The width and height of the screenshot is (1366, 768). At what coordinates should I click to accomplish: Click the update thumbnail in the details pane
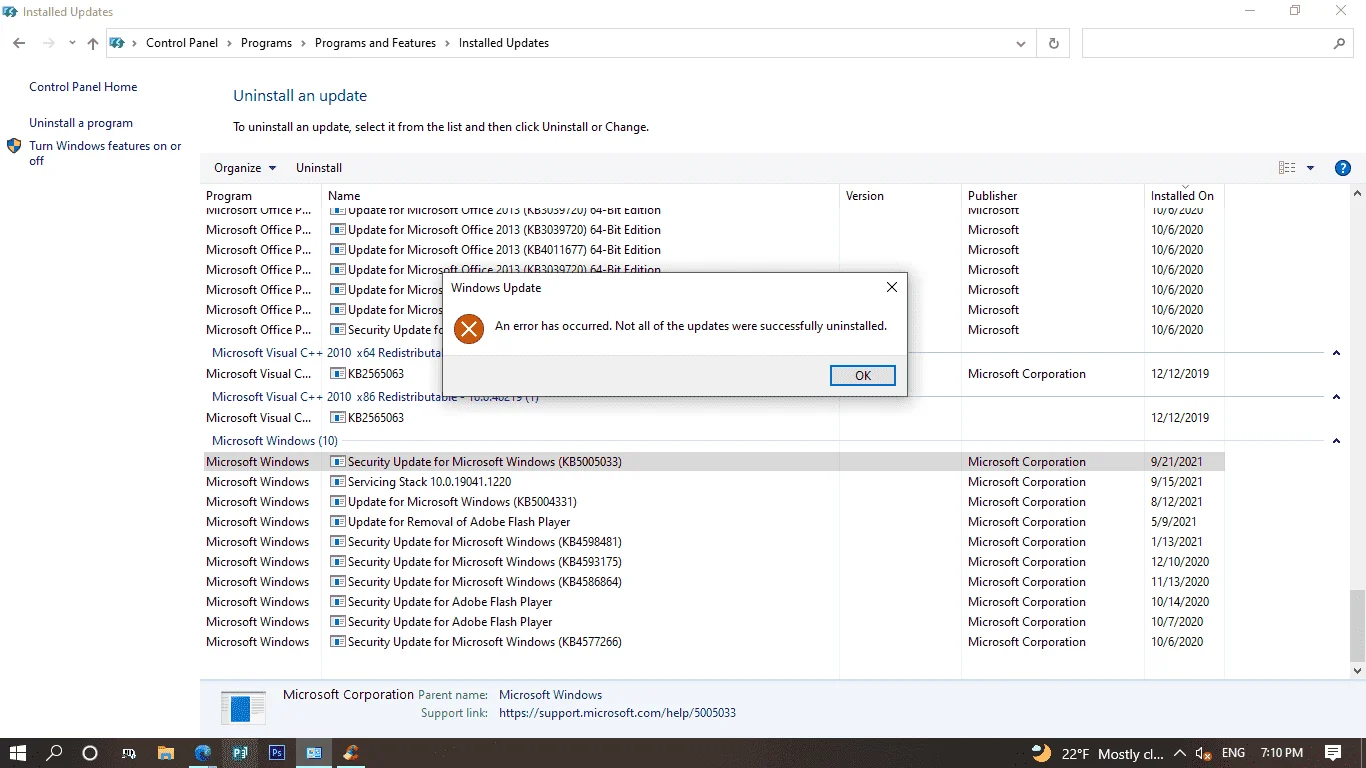[243, 707]
